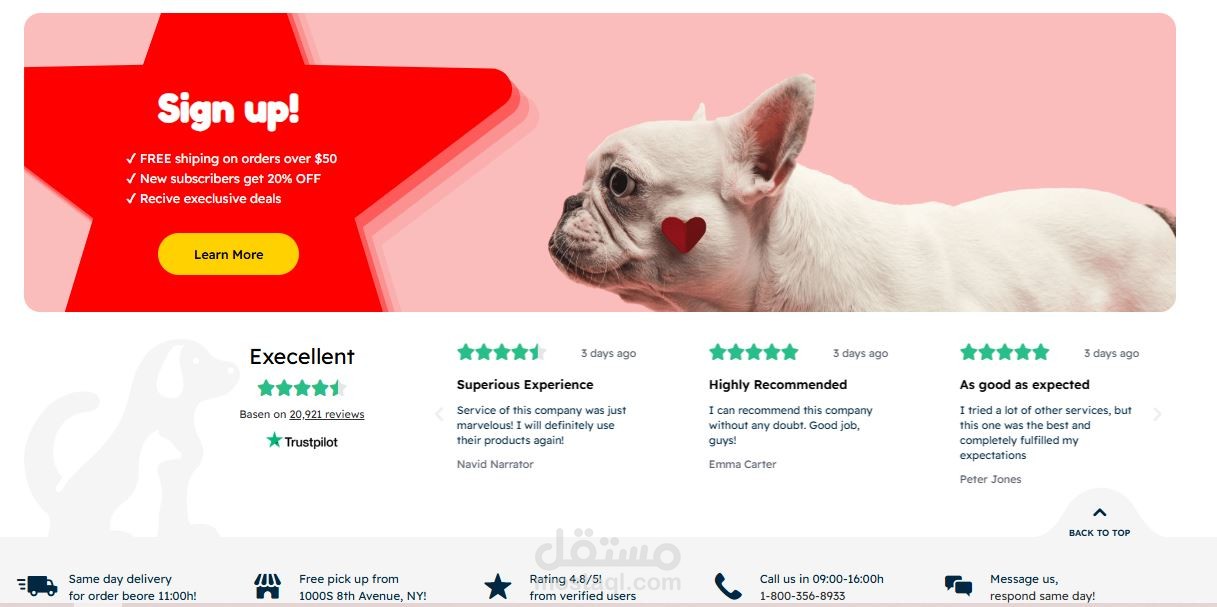Click the phone call icon
The height and width of the screenshot is (607, 1217).
728,586
